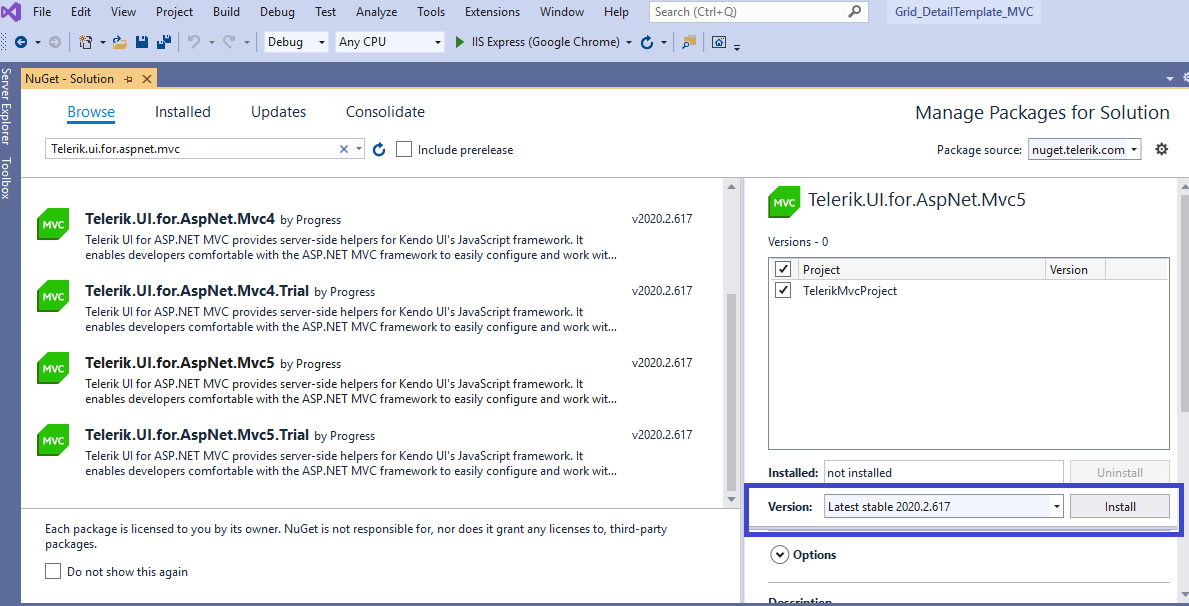Select the Browse tab
This screenshot has height=606, width=1189.
pyautogui.click(x=91, y=112)
